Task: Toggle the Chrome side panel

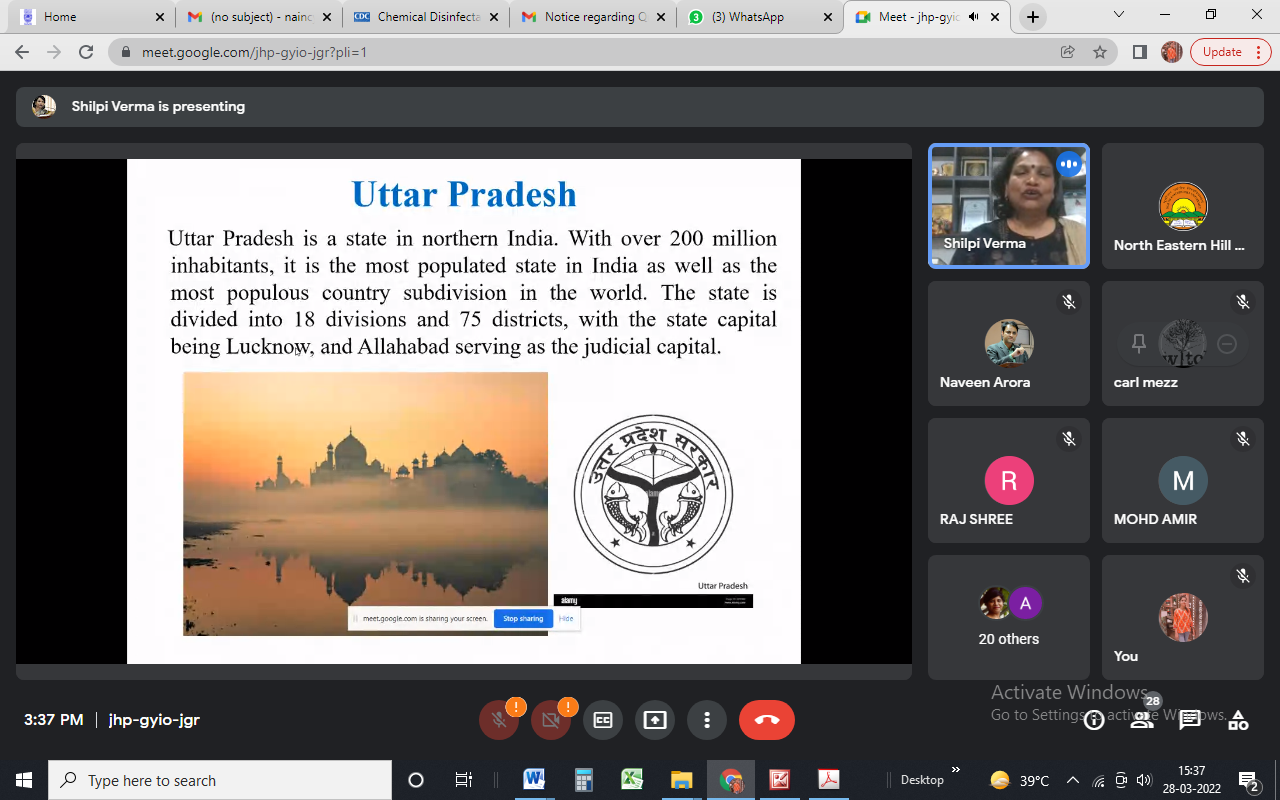Action: coord(1139,52)
